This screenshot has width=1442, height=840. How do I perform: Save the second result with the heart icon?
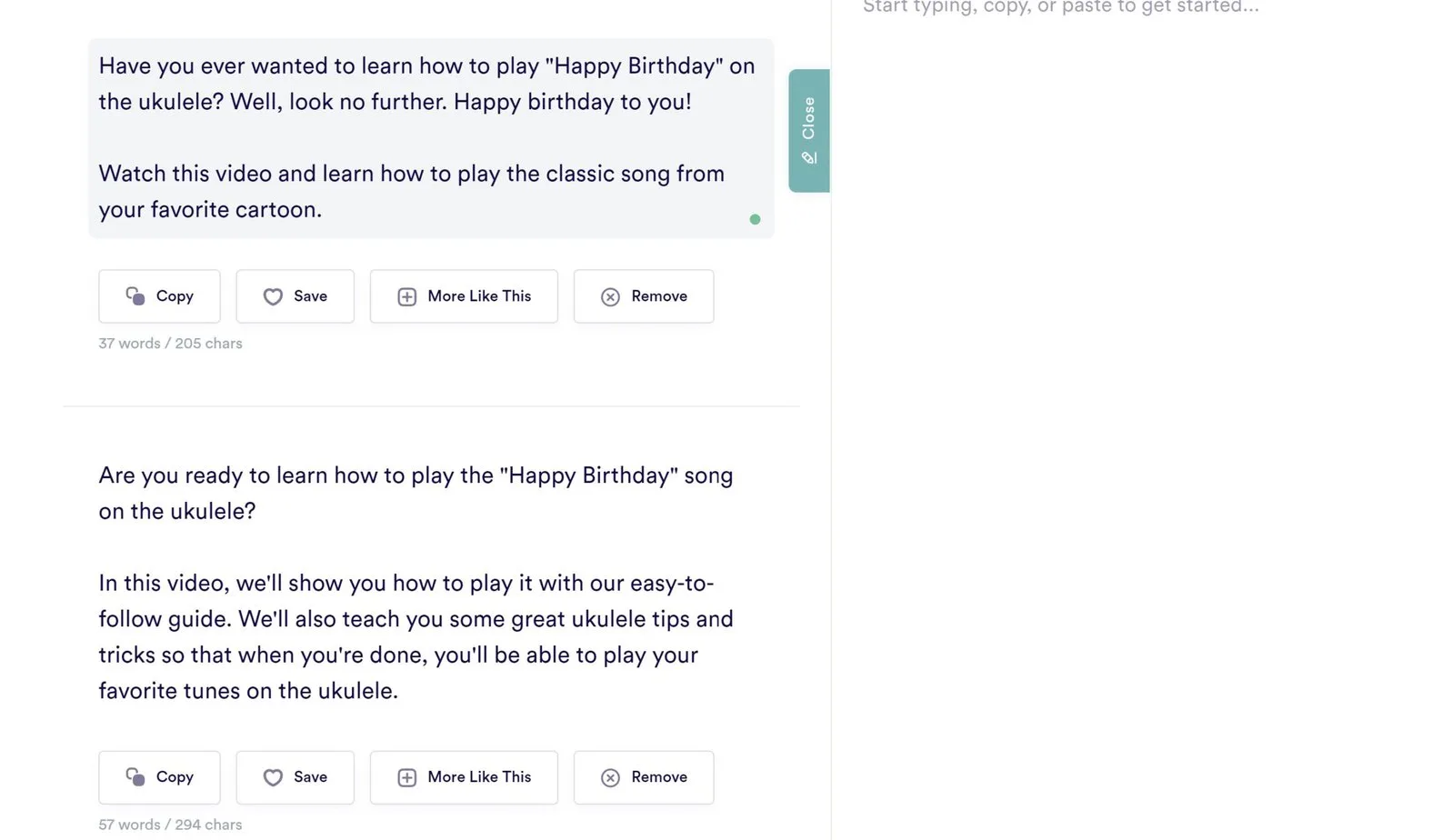273,777
